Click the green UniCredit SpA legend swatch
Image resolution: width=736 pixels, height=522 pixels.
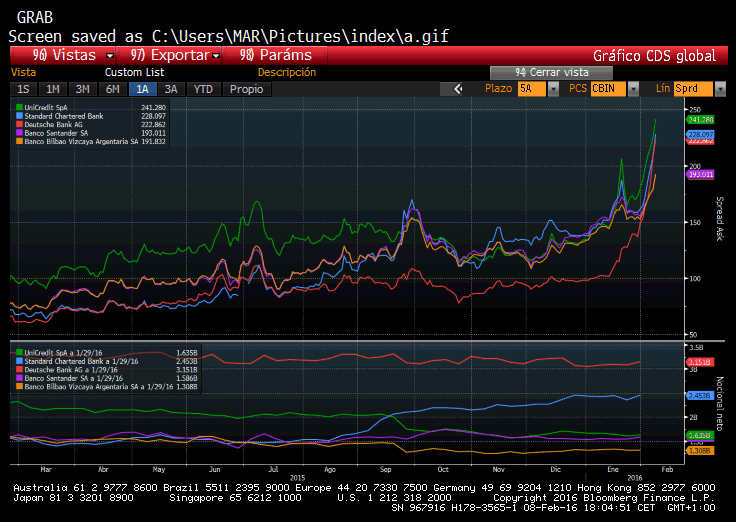coord(19,107)
